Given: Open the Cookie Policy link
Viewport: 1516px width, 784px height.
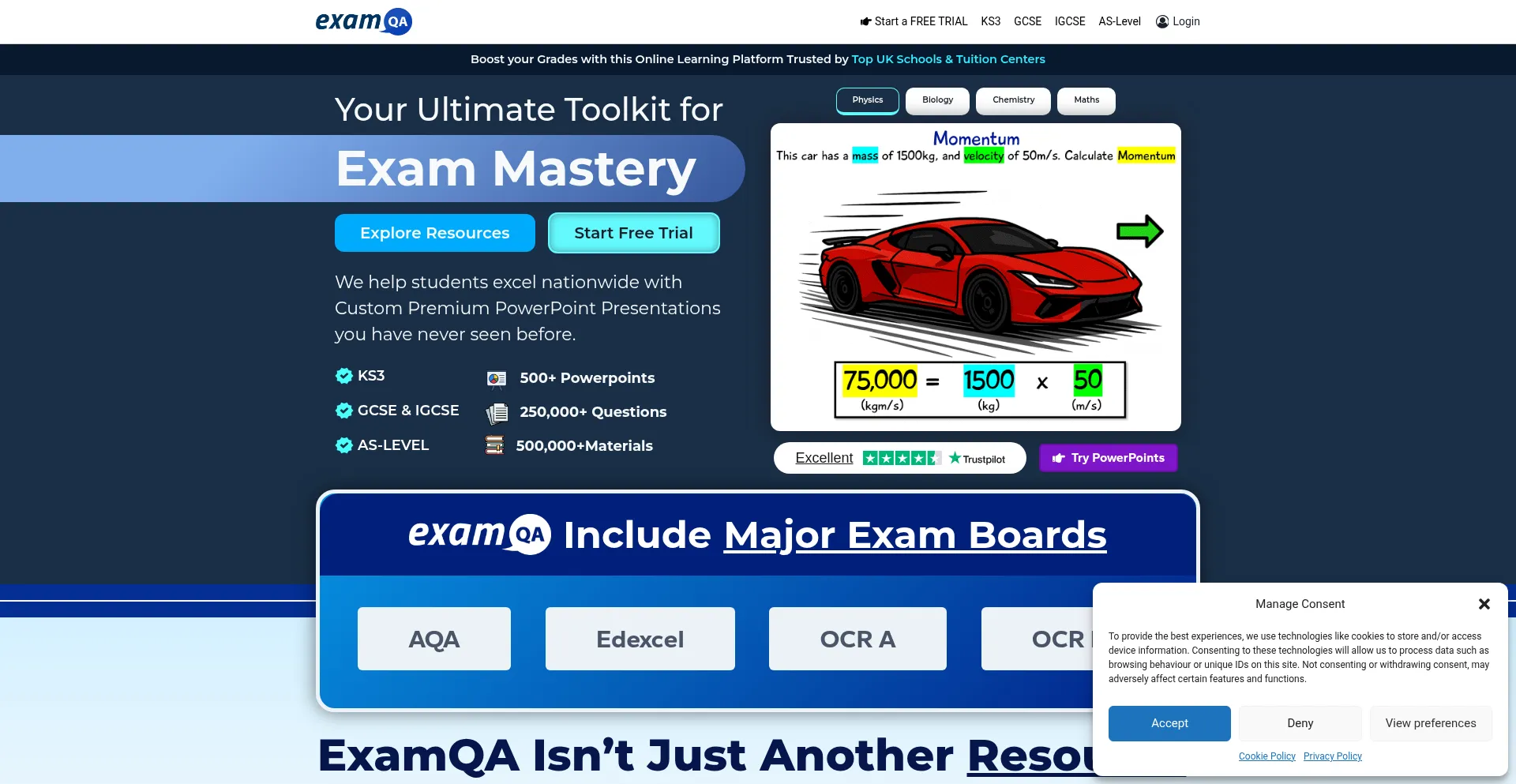Looking at the screenshot, I should coord(1266,756).
